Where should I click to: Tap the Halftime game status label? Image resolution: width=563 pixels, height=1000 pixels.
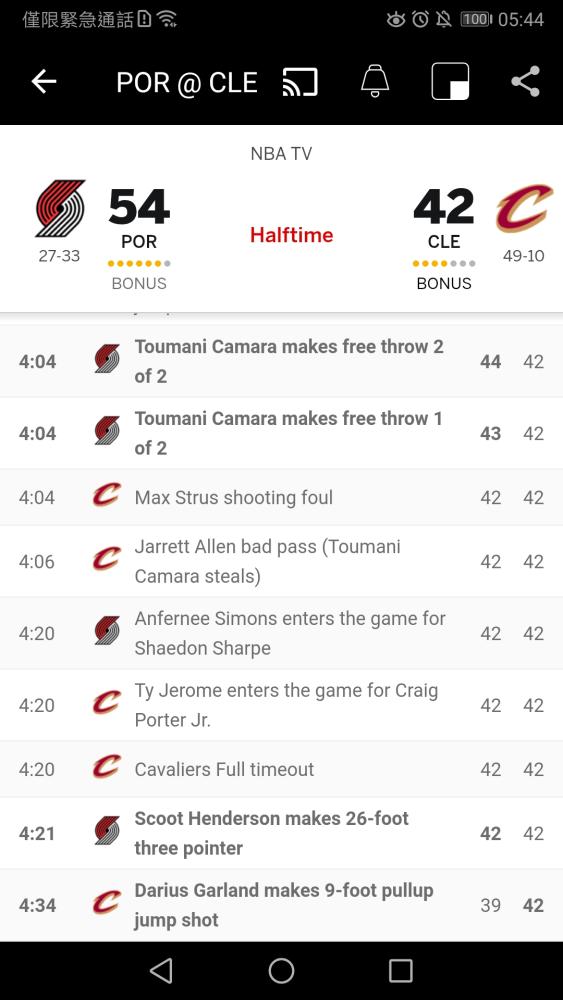pos(291,235)
